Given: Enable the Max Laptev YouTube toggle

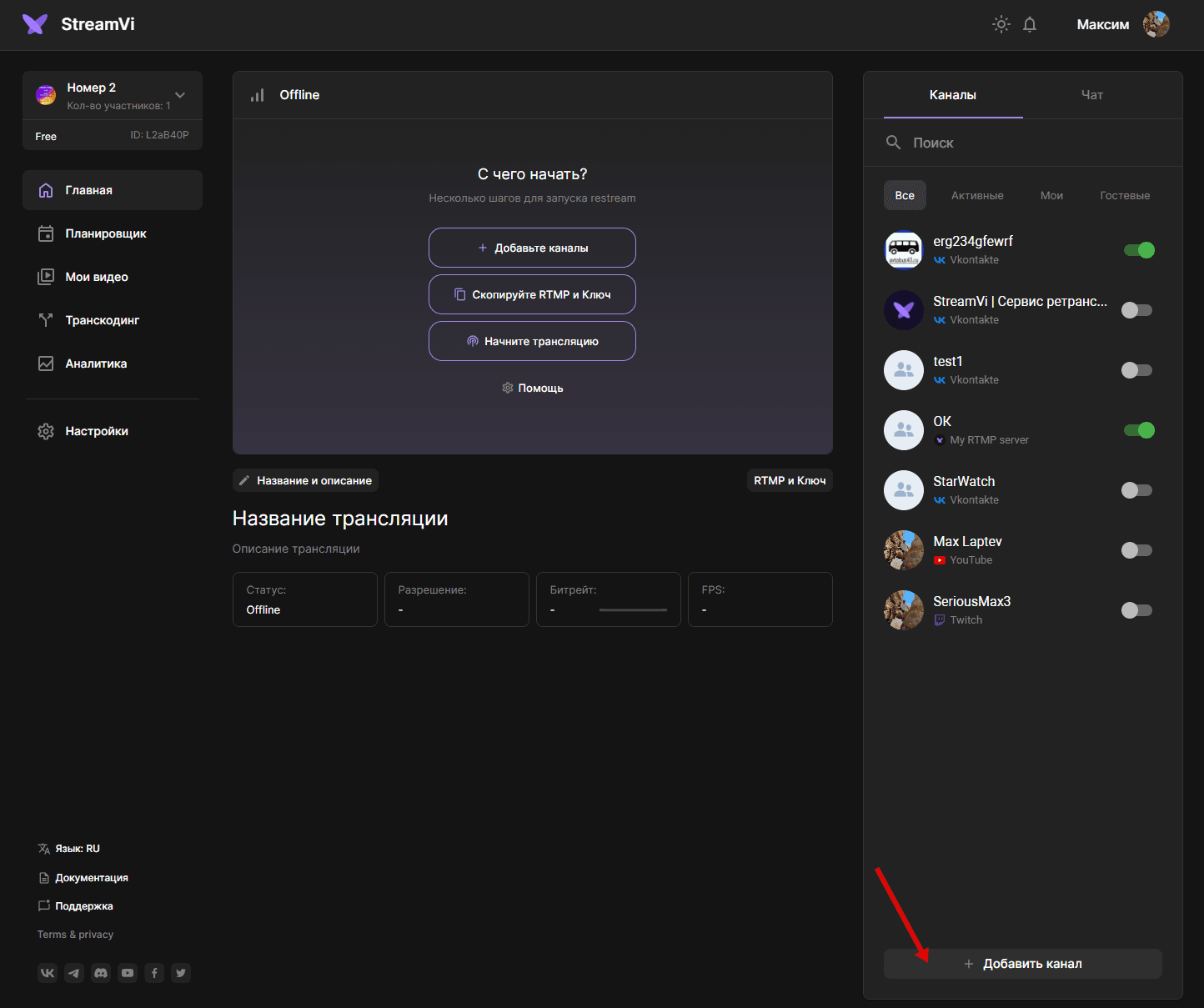Looking at the screenshot, I should pos(1137,550).
